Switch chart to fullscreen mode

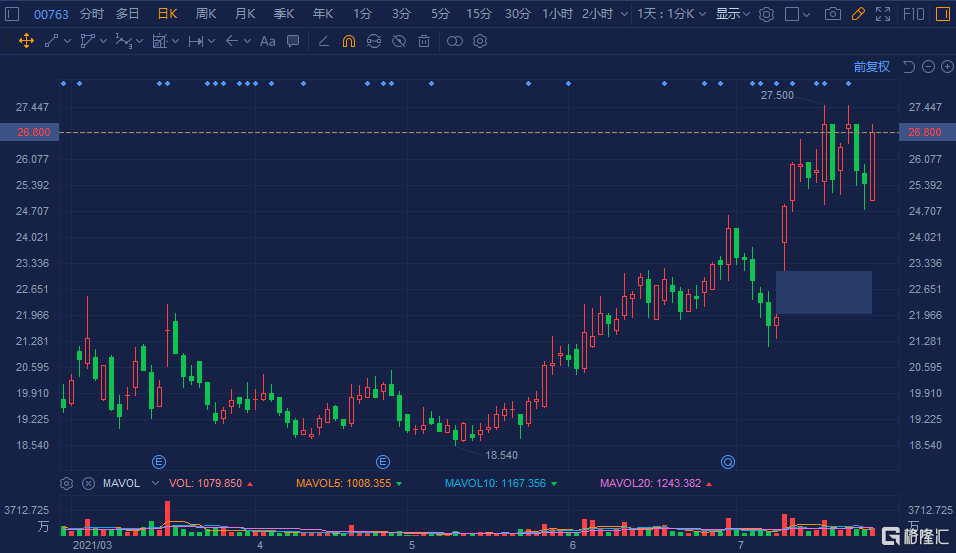(883, 14)
